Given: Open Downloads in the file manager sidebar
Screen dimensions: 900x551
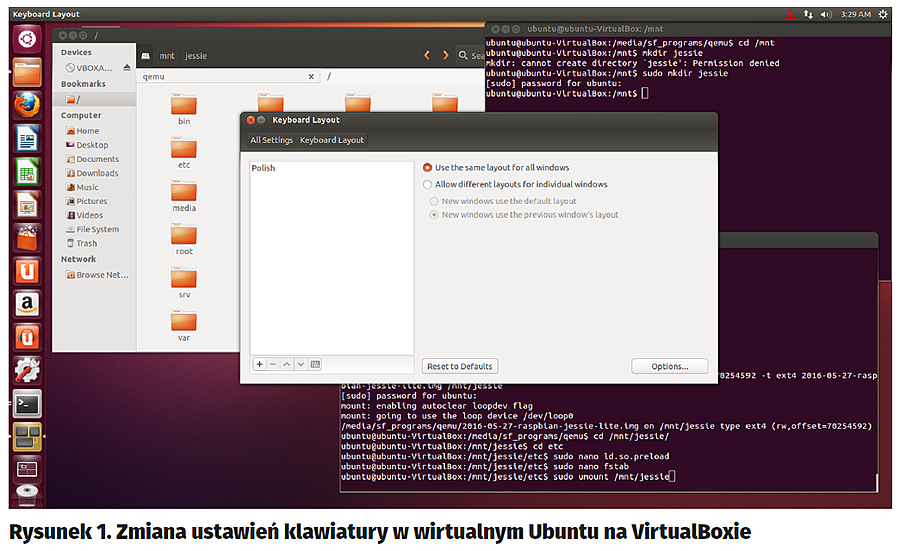Looking at the screenshot, I should pos(97,173).
